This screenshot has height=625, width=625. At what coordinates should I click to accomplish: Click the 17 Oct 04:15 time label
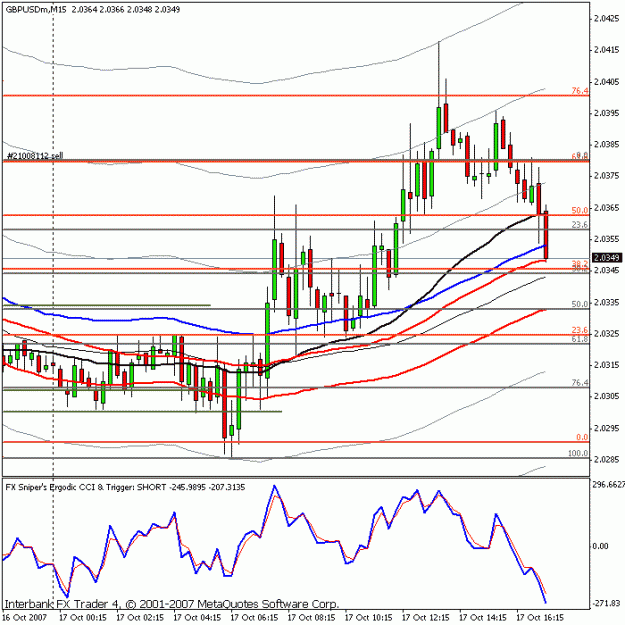197,618
